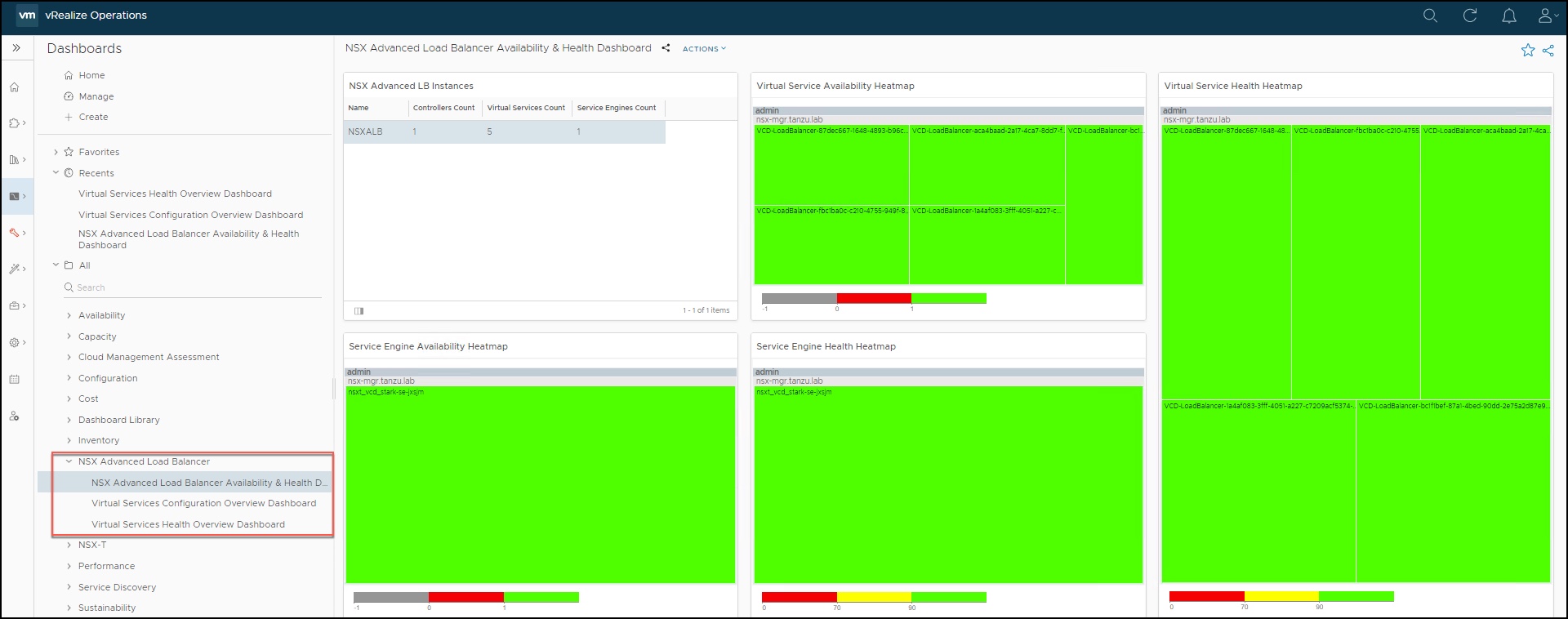Sort table by Name column header
Screen dimensions: 1568x619
pos(376,108)
